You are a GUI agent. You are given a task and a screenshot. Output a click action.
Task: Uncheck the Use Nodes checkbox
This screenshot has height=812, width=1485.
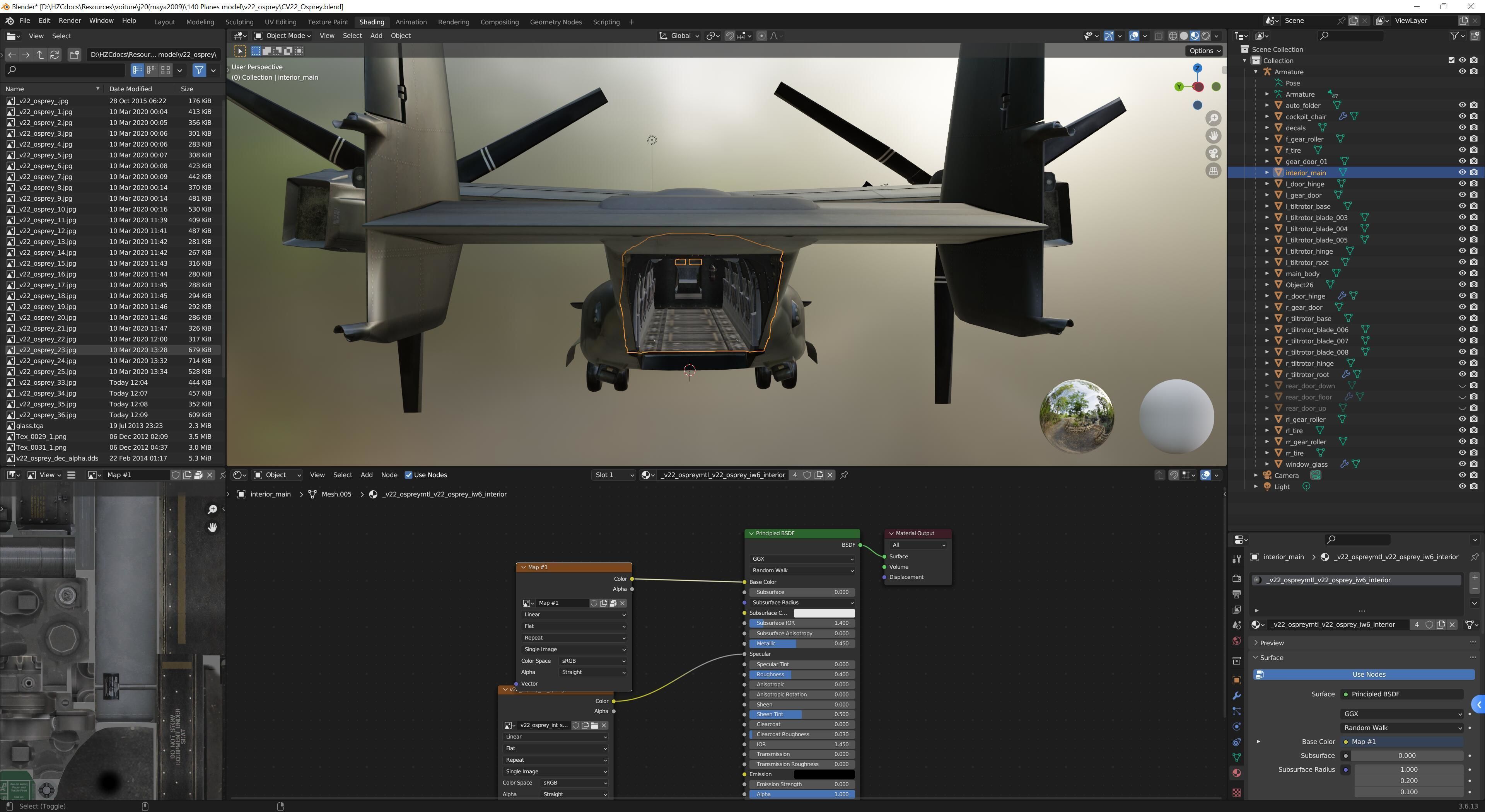point(408,475)
